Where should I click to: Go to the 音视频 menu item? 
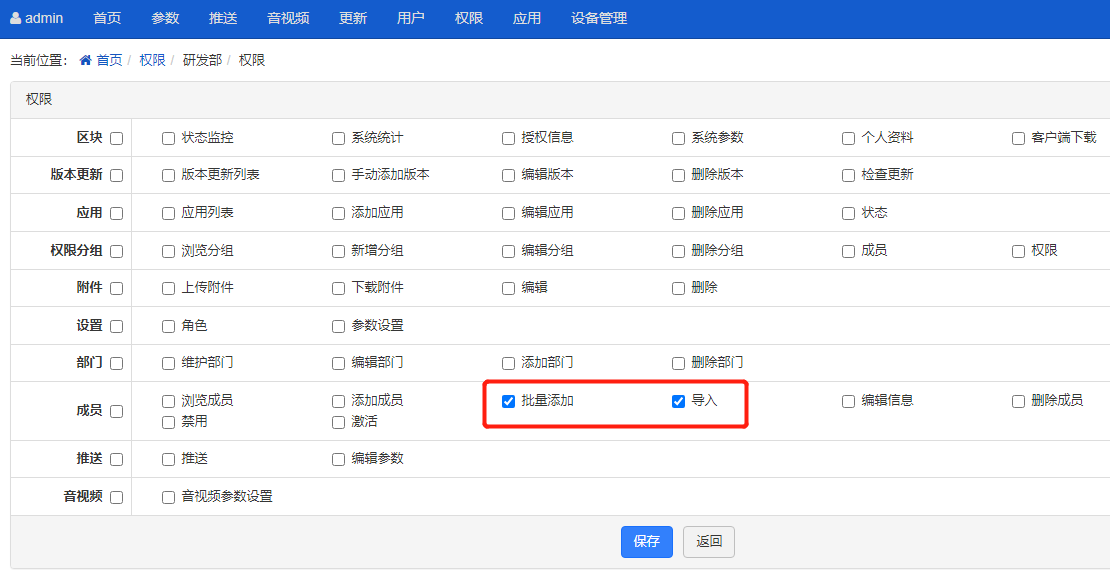pyautogui.click(x=288, y=18)
